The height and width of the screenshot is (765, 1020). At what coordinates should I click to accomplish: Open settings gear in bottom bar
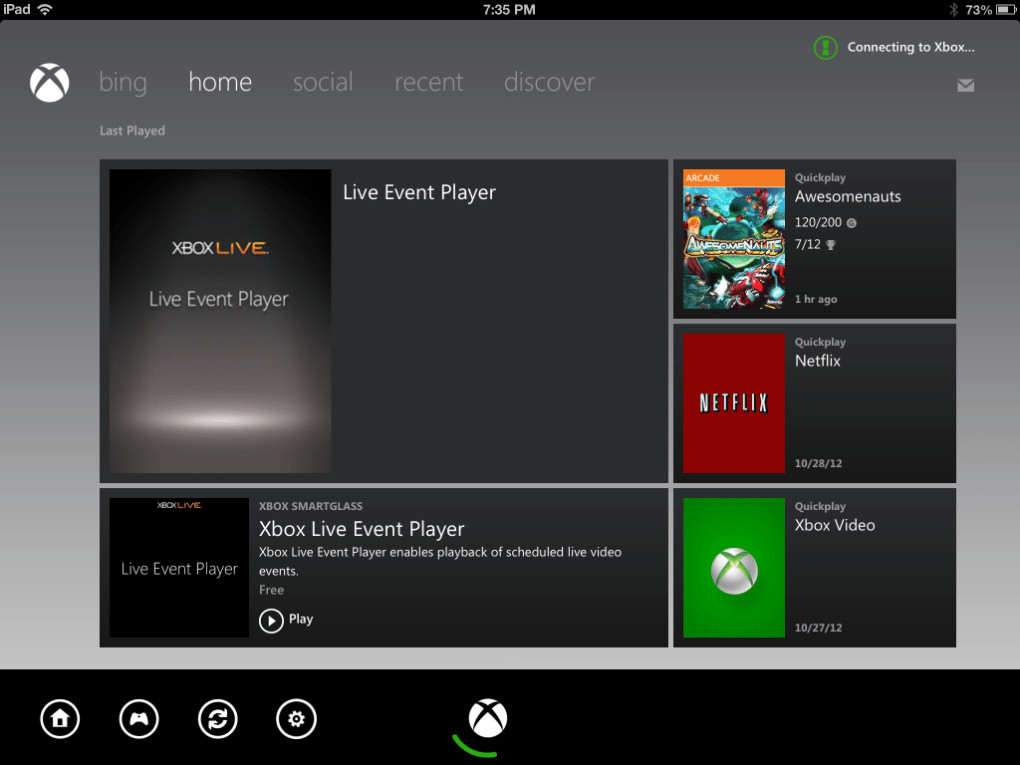[x=296, y=719]
